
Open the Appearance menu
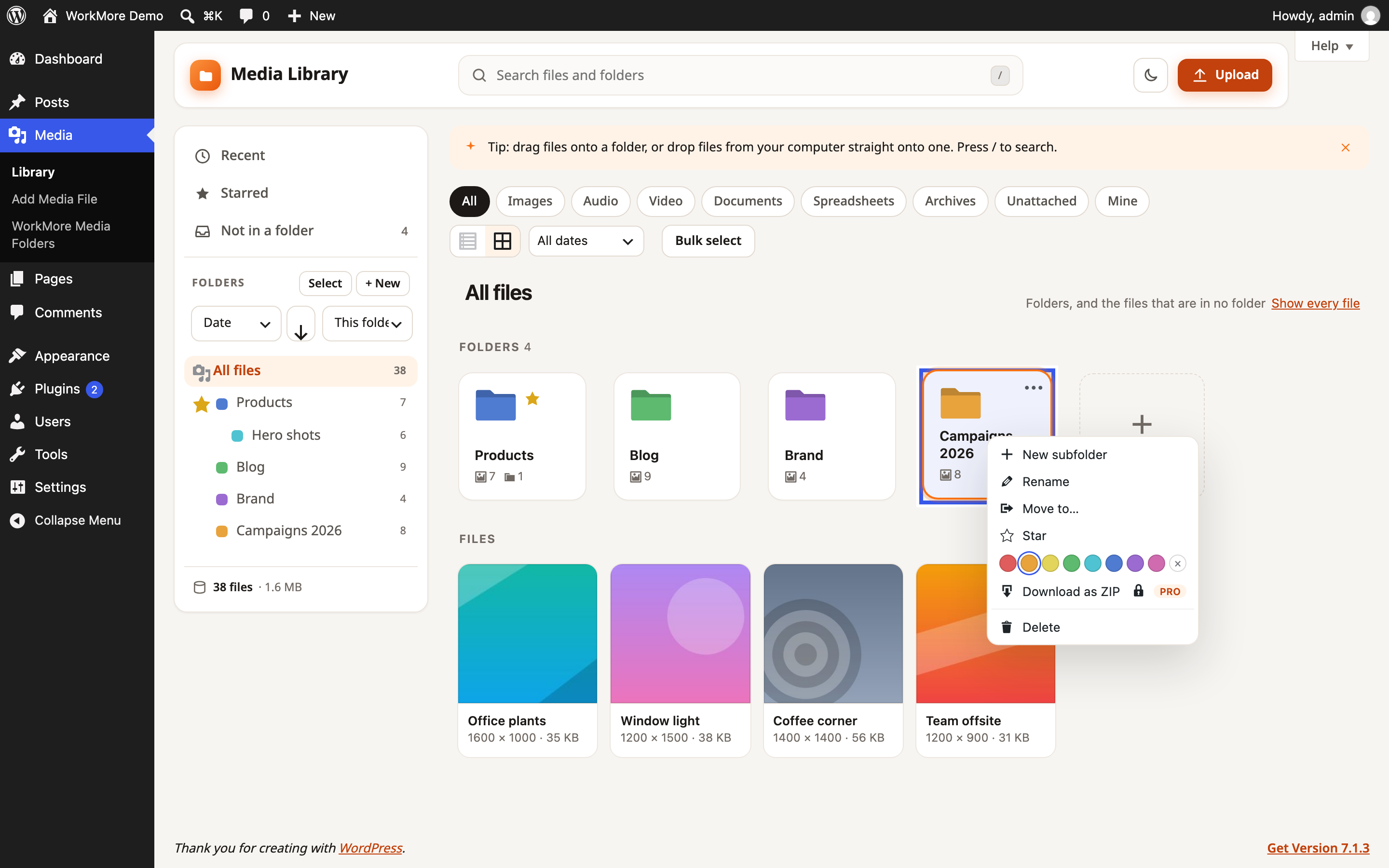(77, 356)
